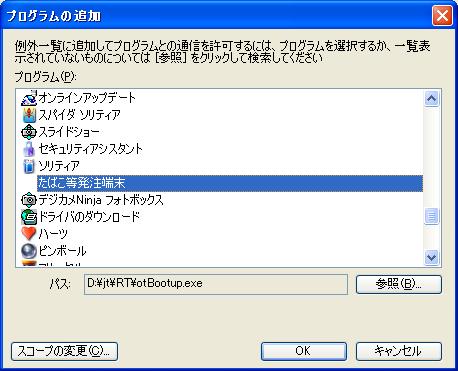Click the オンラインアップデート icon
The height and width of the screenshot is (371, 458).
pos(29,98)
